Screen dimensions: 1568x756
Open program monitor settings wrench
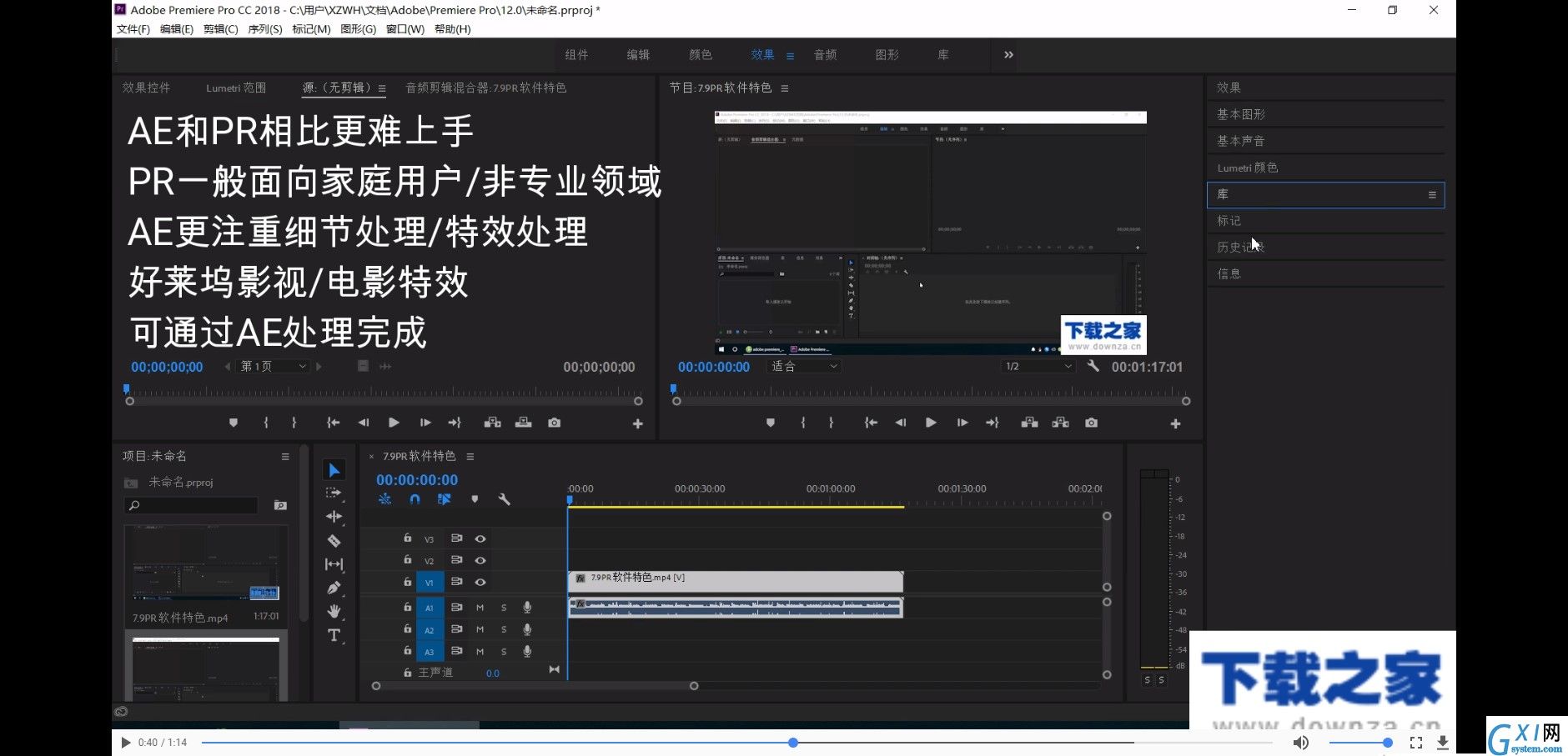click(x=1093, y=366)
